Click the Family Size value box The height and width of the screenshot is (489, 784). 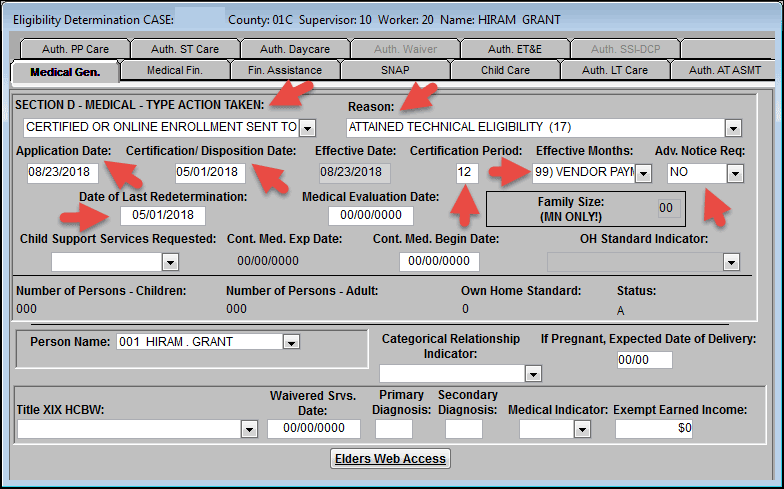(669, 208)
